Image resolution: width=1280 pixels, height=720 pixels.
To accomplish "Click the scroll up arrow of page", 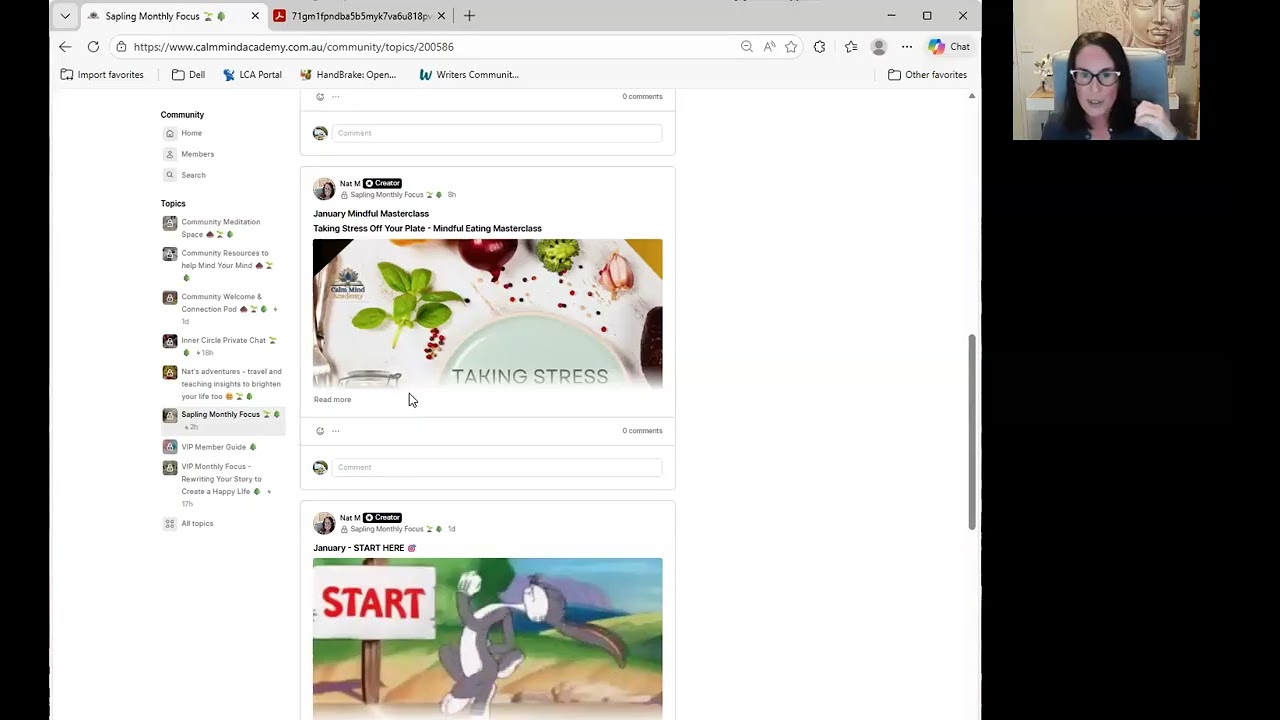I will click(972, 96).
